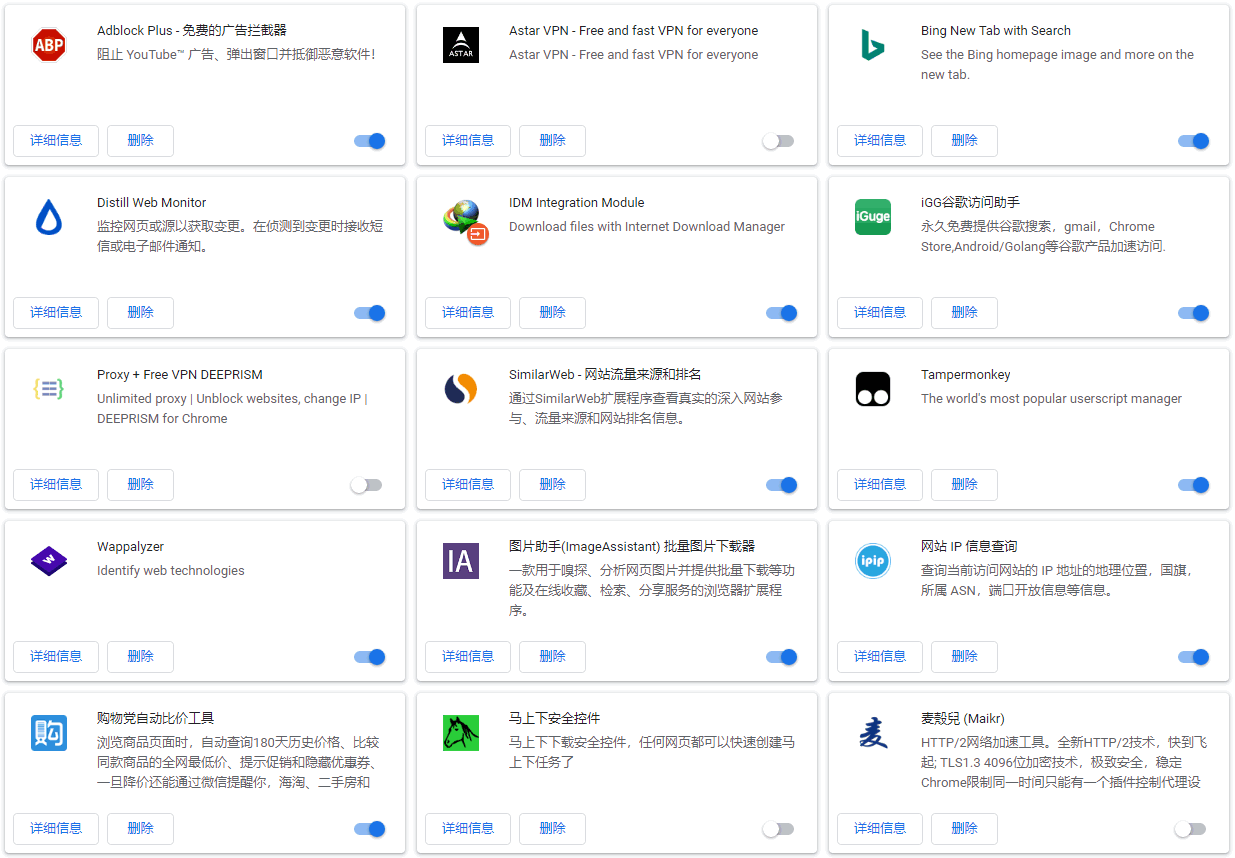Click the 购物党 blue shopping icon
The height and width of the screenshot is (858, 1235).
coord(49,733)
